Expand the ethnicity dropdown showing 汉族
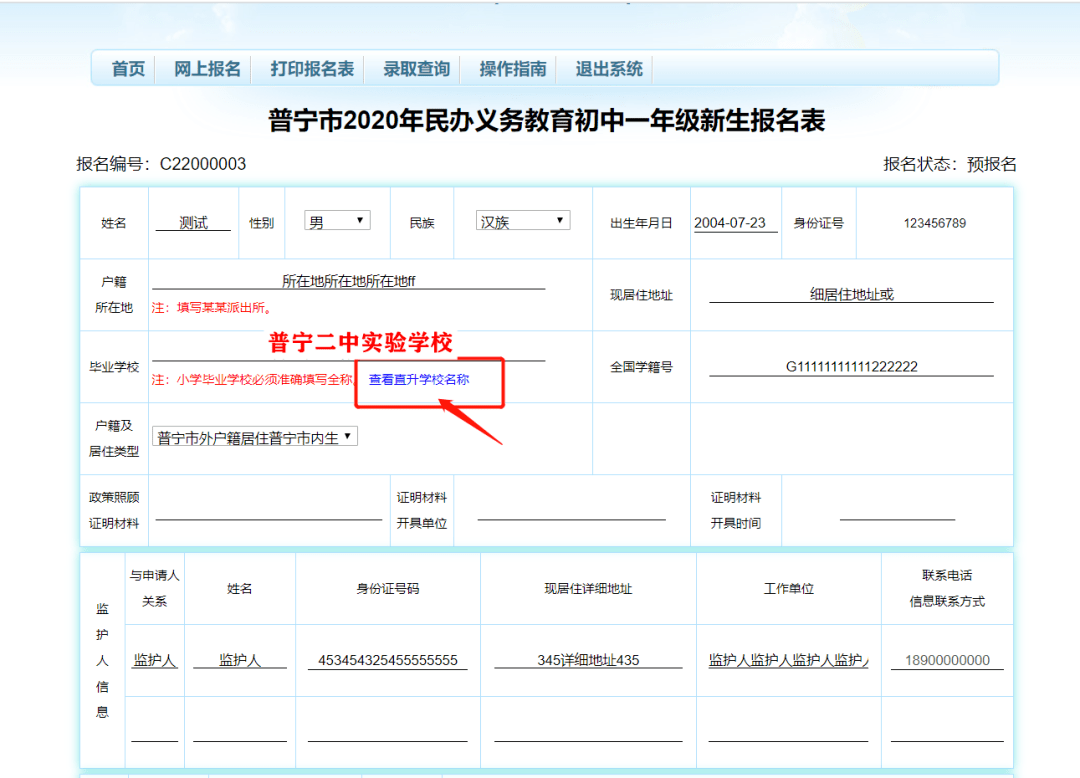 pos(522,220)
